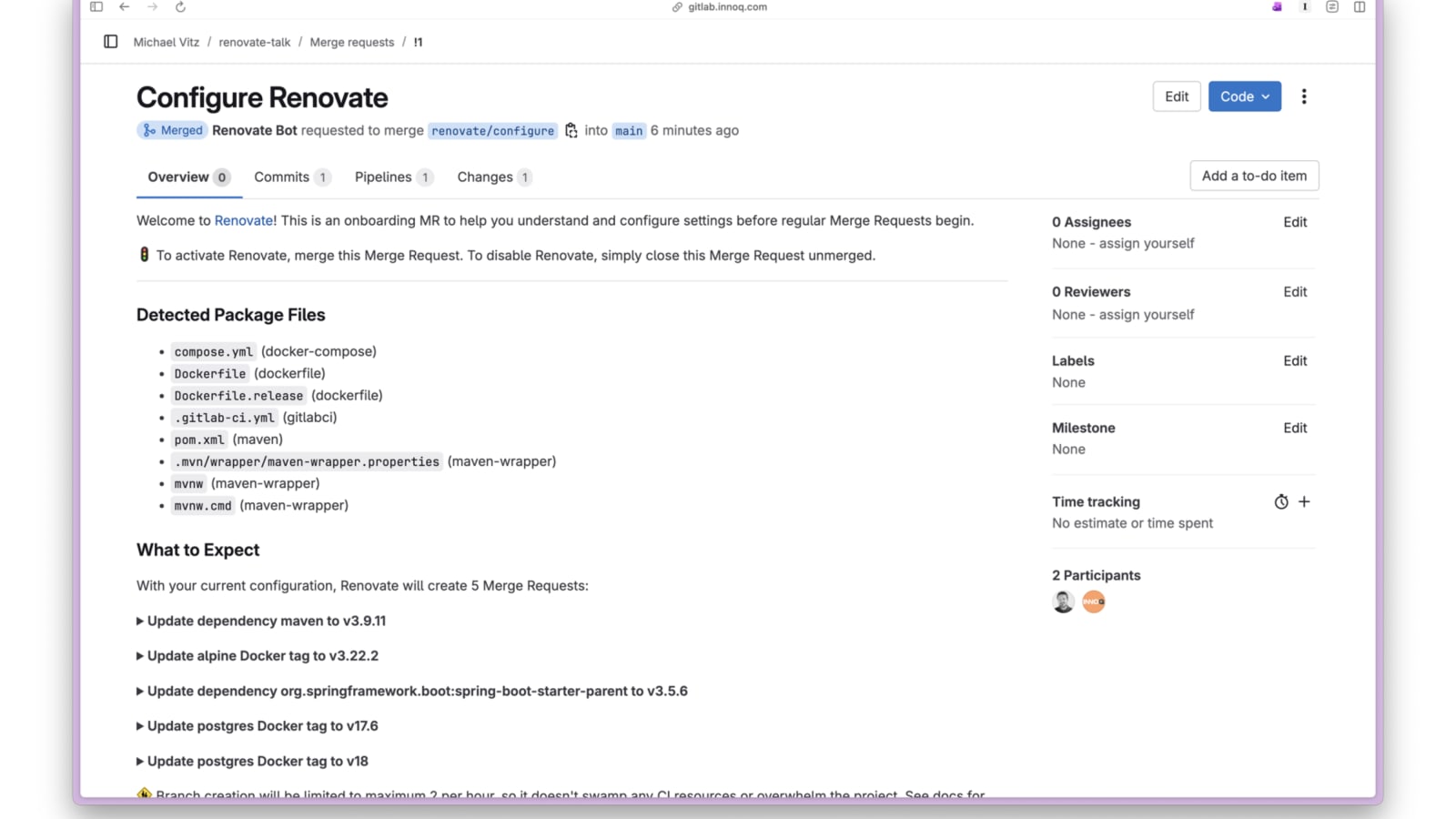This screenshot has width=1456, height=819.
Task: View the orange Renovate Bot participant avatar
Action: click(x=1094, y=602)
